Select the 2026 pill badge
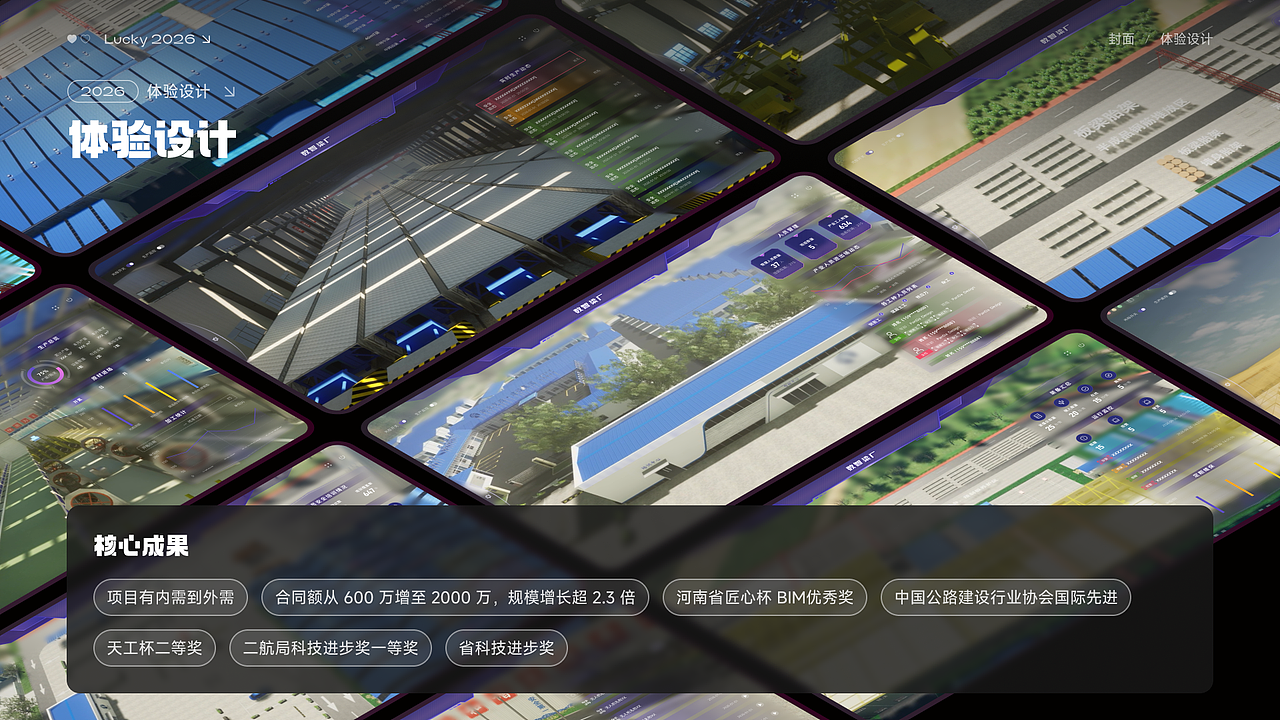The width and height of the screenshot is (1280, 720). (x=103, y=91)
